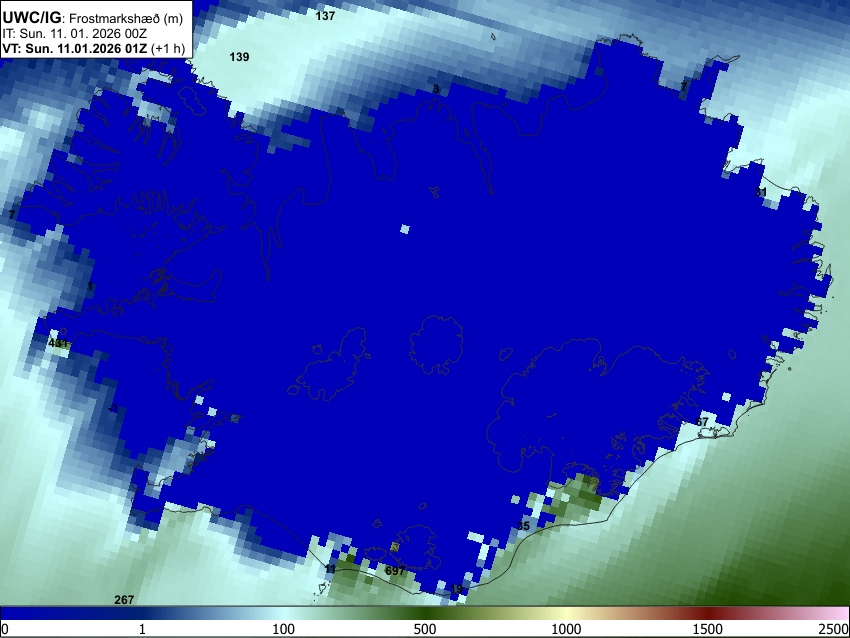Click the legend label 0
Image resolution: width=850 pixels, height=638 pixels.
(5, 629)
